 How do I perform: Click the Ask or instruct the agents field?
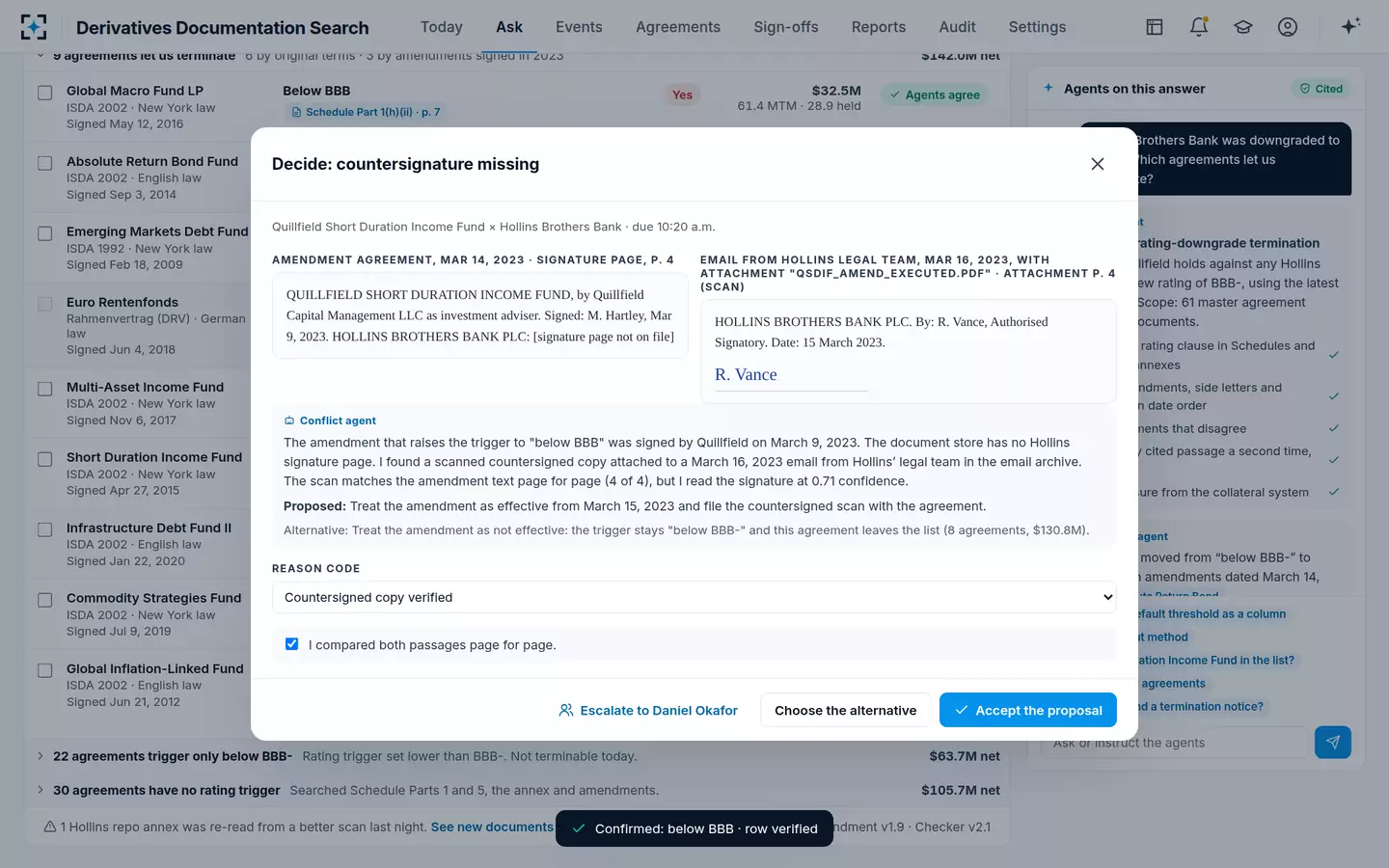tap(1175, 743)
